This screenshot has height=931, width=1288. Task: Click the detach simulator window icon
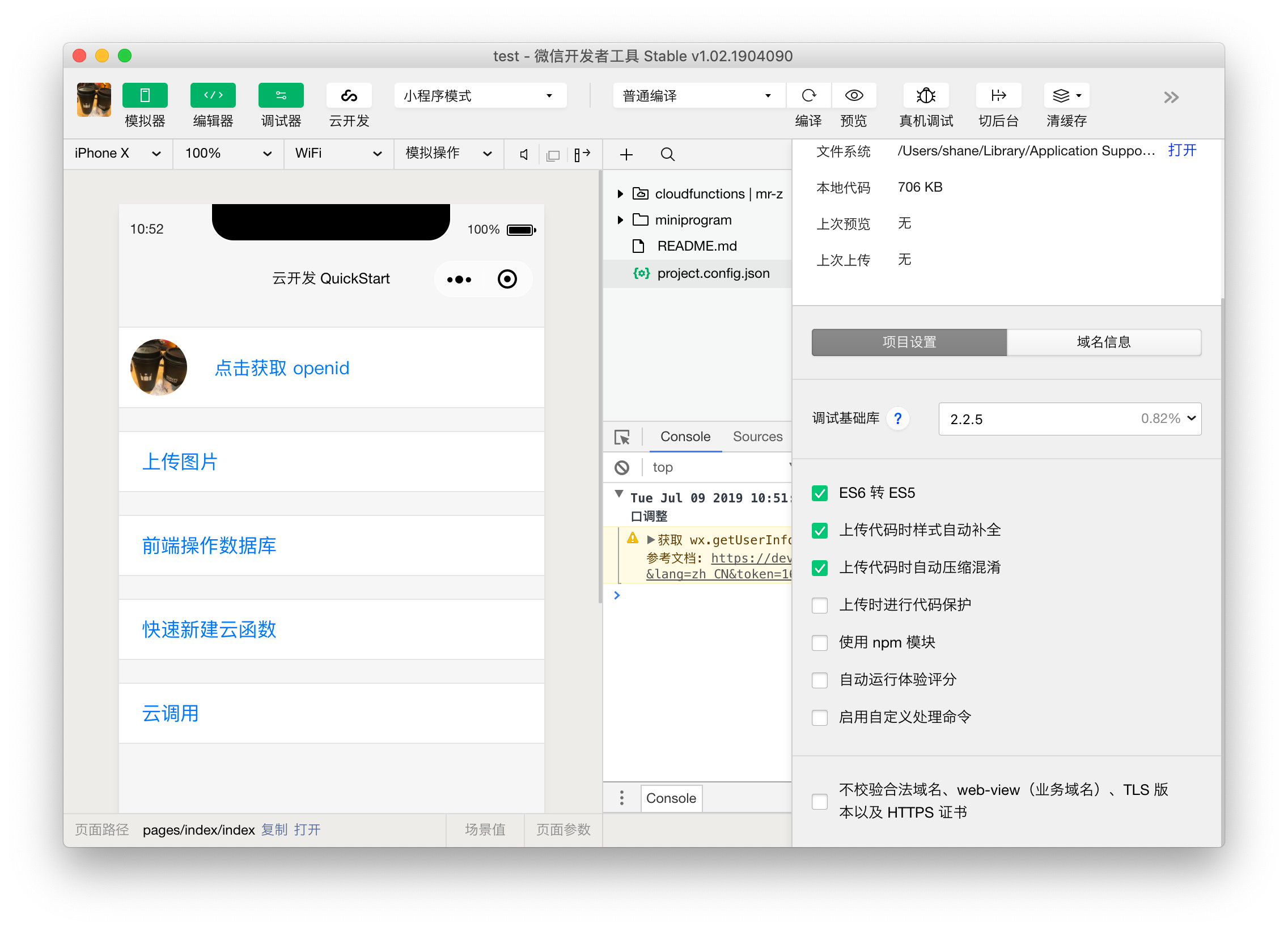pyautogui.click(x=553, y=154)
